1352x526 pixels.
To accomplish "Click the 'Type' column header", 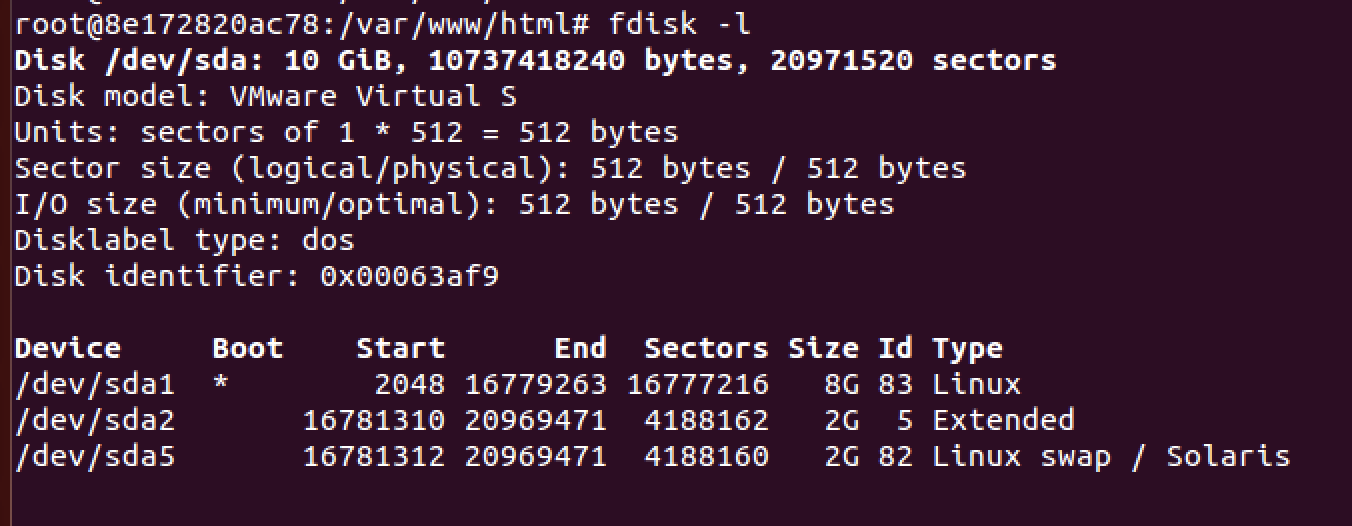I will click(x=968, y=349).
